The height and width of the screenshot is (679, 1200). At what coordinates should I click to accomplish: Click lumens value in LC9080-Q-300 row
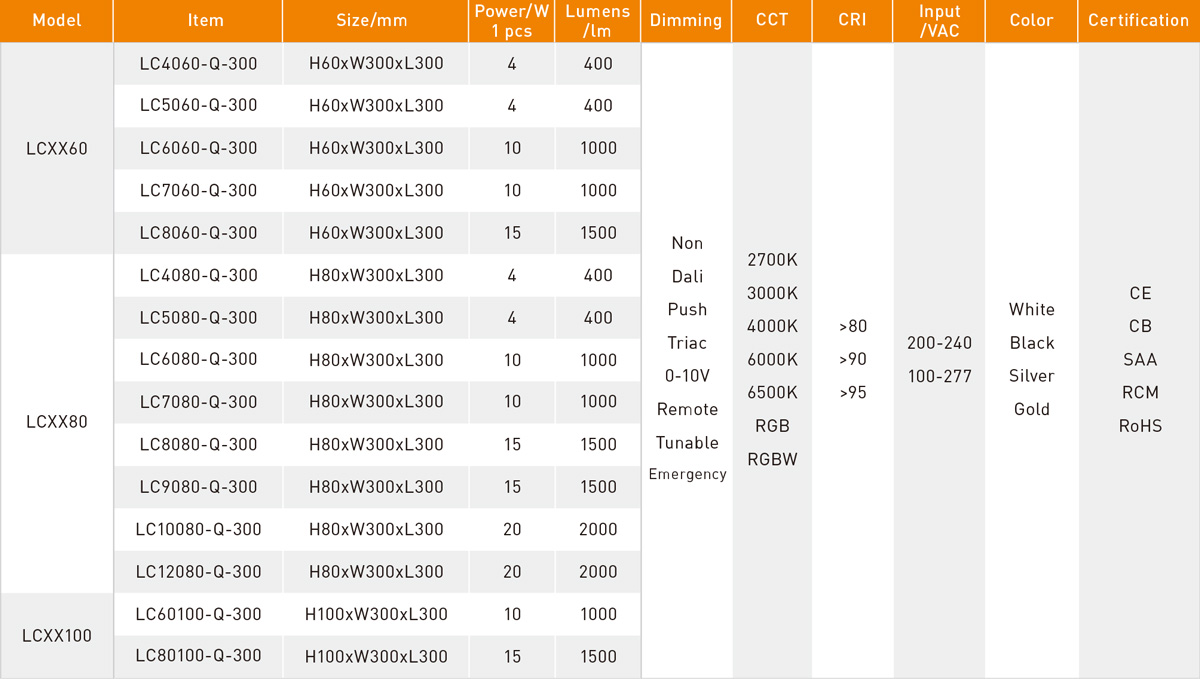598,487
